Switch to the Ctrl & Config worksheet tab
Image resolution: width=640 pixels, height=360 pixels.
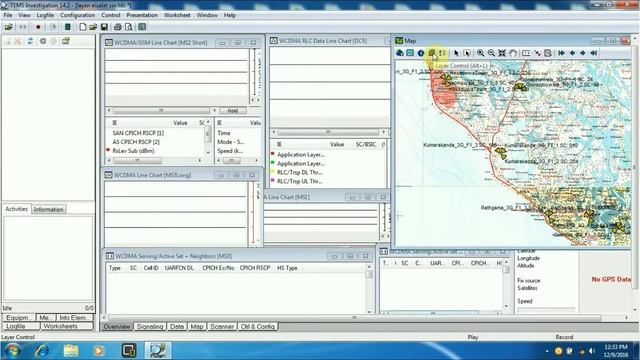point(258,327)
